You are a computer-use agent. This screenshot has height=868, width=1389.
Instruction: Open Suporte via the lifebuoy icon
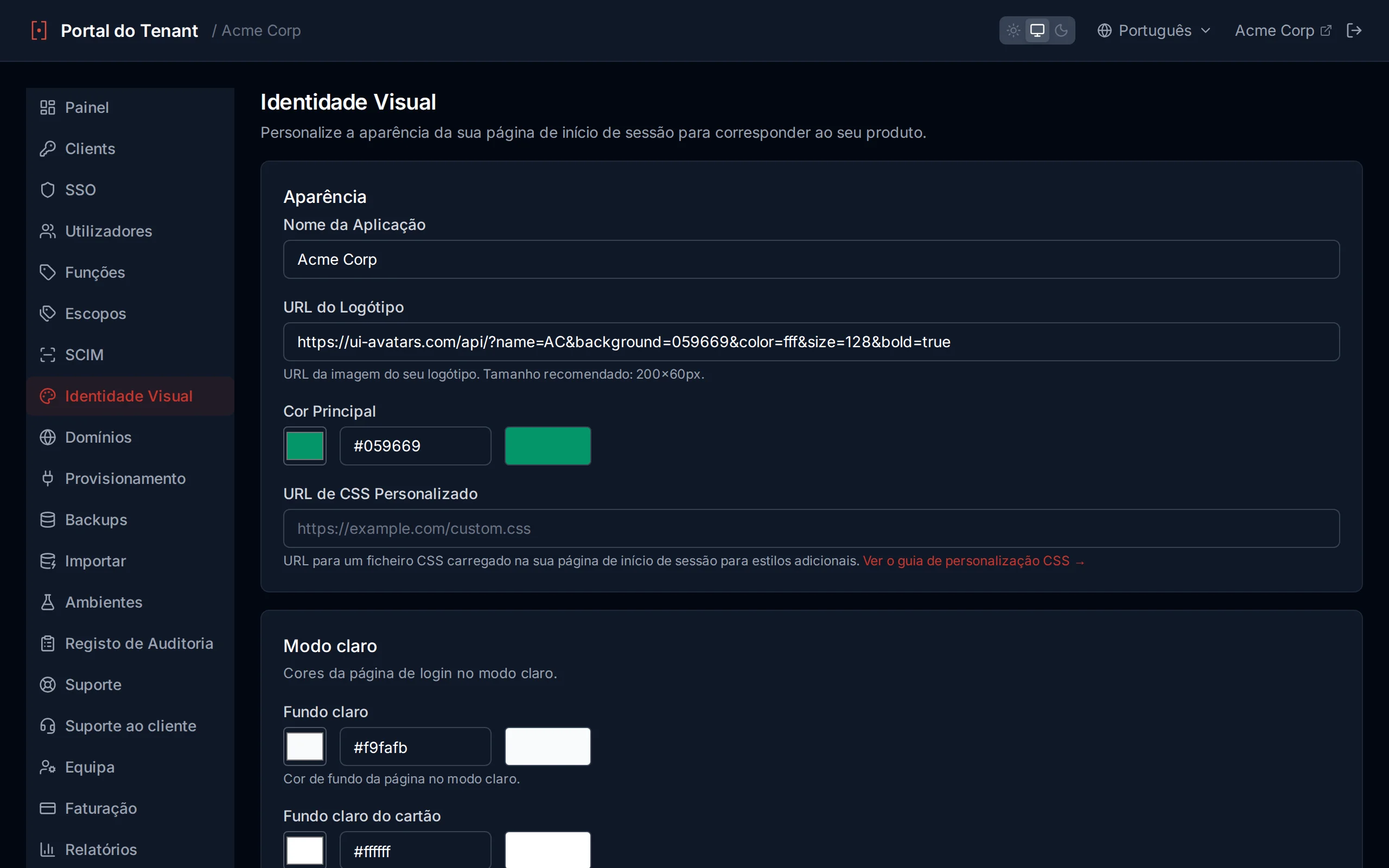[48, 685]
